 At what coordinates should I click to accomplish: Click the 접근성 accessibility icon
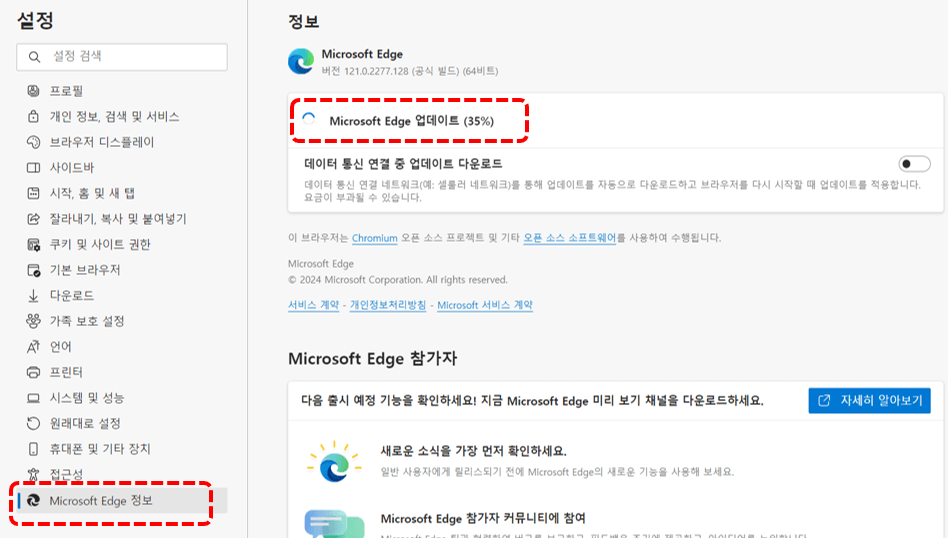point(33,474)
